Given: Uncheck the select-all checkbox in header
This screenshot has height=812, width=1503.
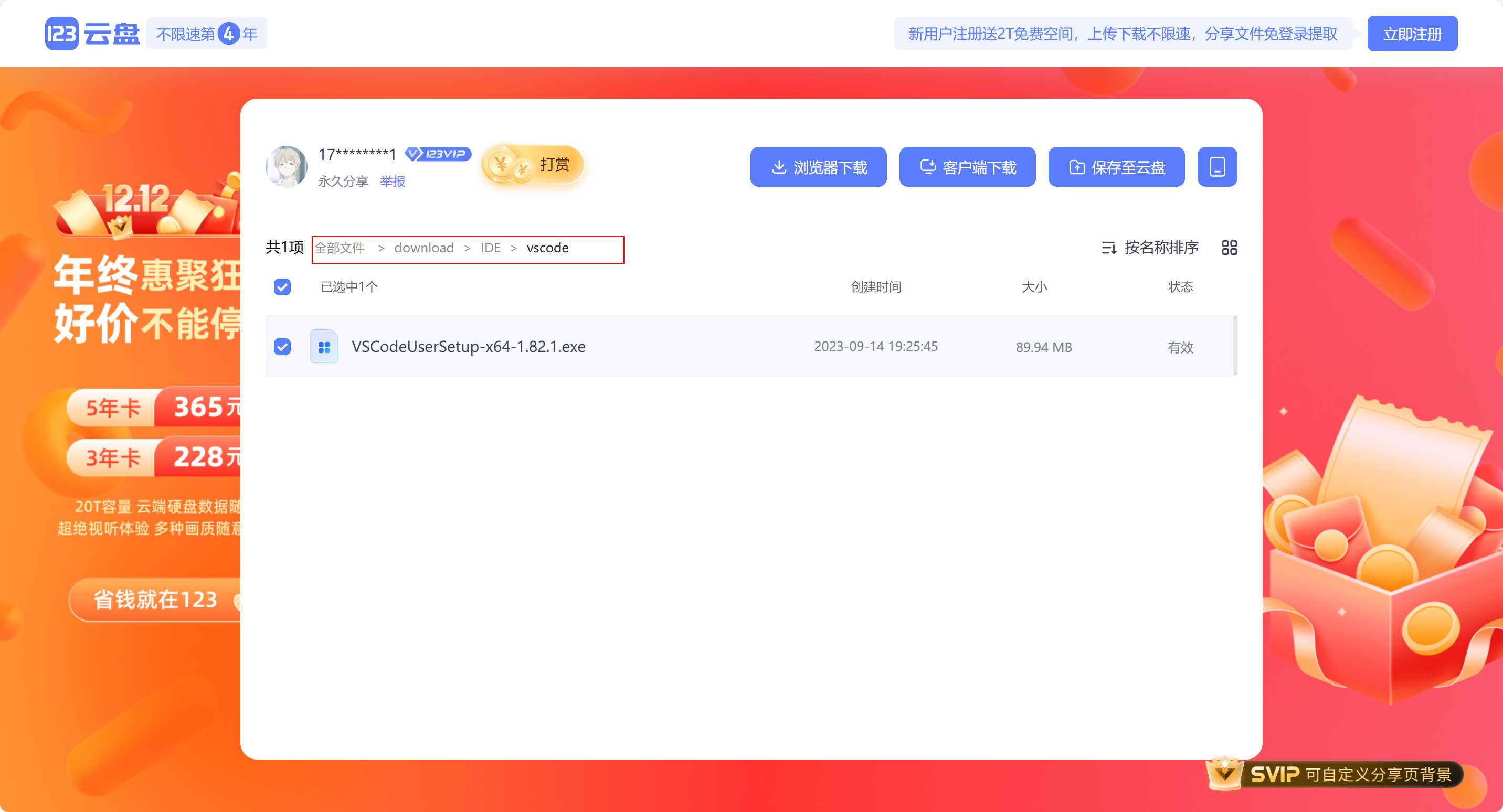Looking at the screenshot, I should click(282, 287).
